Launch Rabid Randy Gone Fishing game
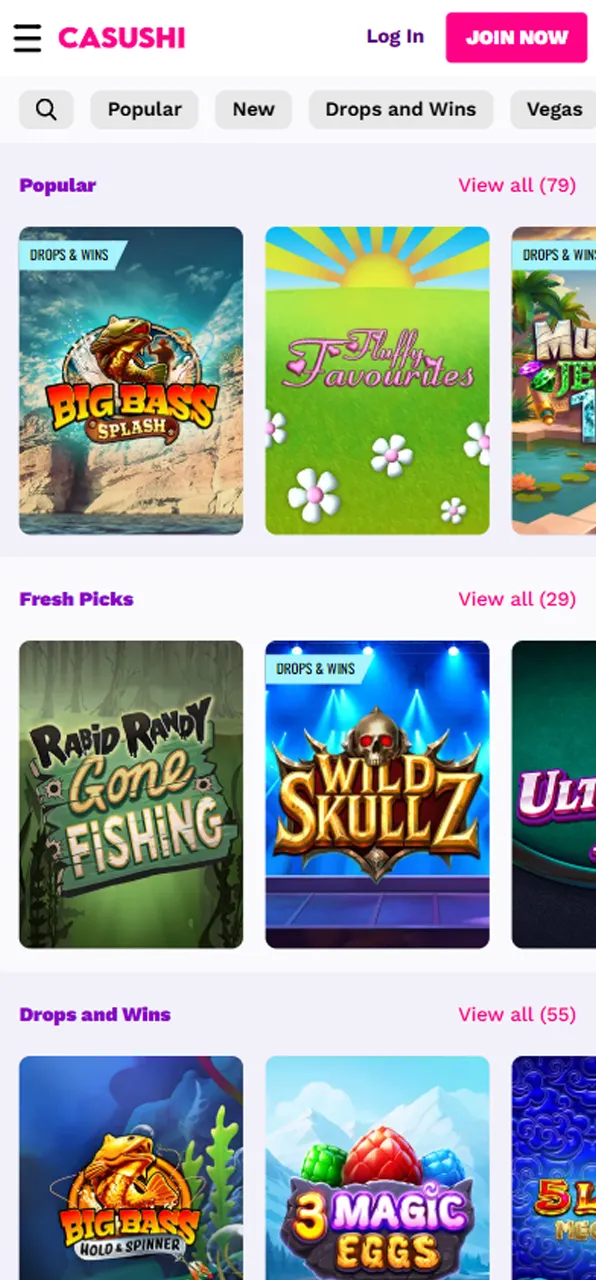The height and width of the screenshot is (1280, 596). click(x=131, y=795)
